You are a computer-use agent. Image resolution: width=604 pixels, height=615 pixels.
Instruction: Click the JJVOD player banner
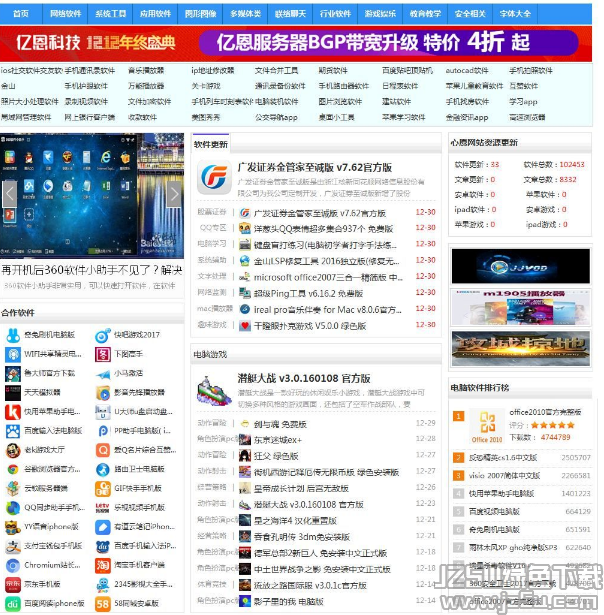520,266
